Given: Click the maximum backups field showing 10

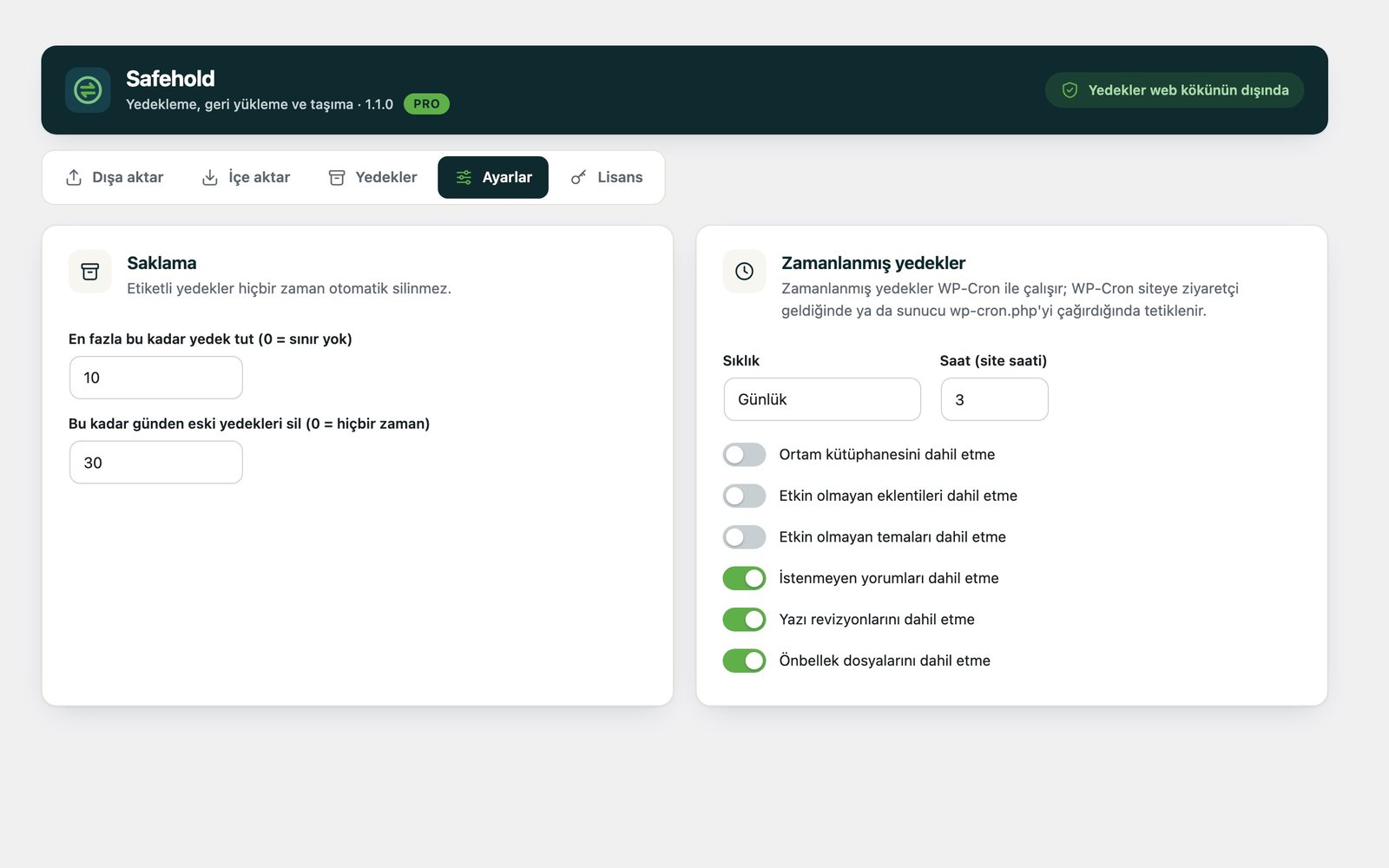Looking at the screenshot, I should (x=156, y=378).
